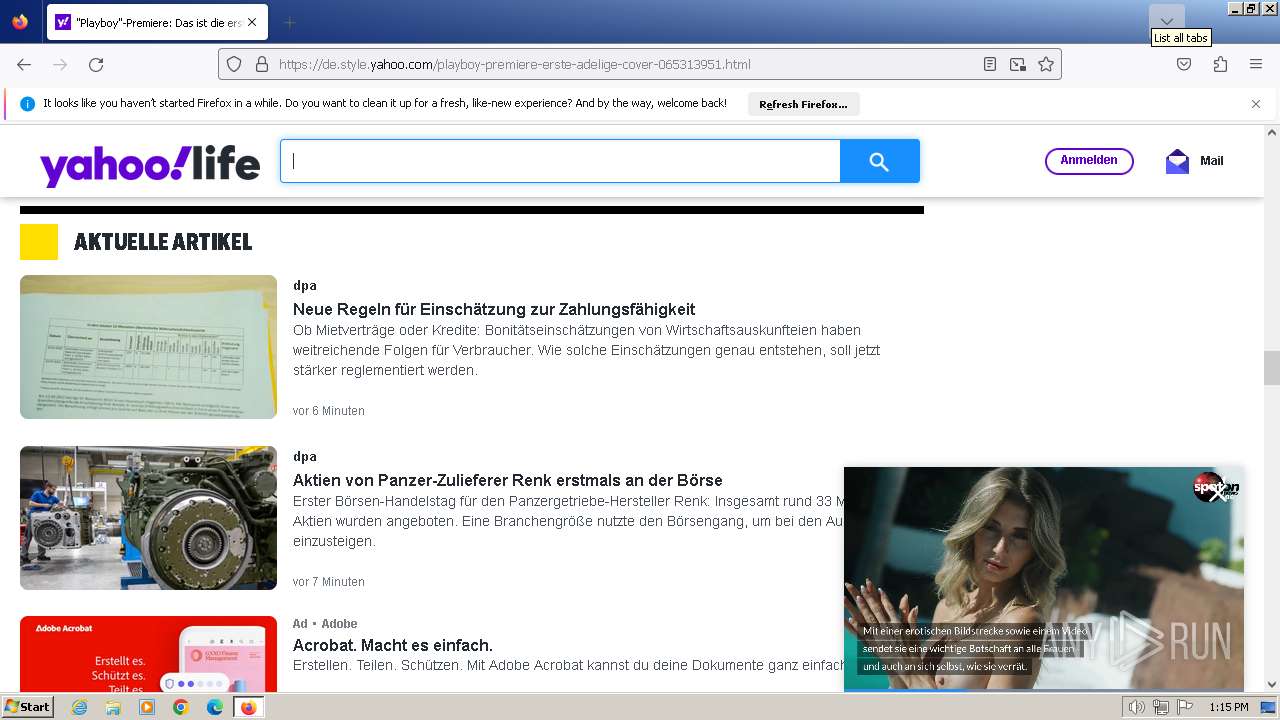Click the scrollbar up arrow
Screen dimensions: 1280x720
click(1272, 132)
